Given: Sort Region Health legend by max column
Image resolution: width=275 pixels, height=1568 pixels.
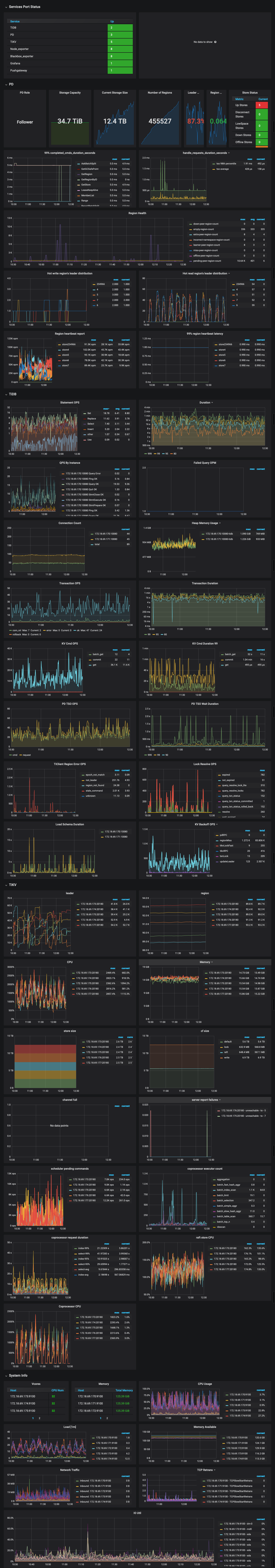Looking at the screenshot, I should click(243, 219).
